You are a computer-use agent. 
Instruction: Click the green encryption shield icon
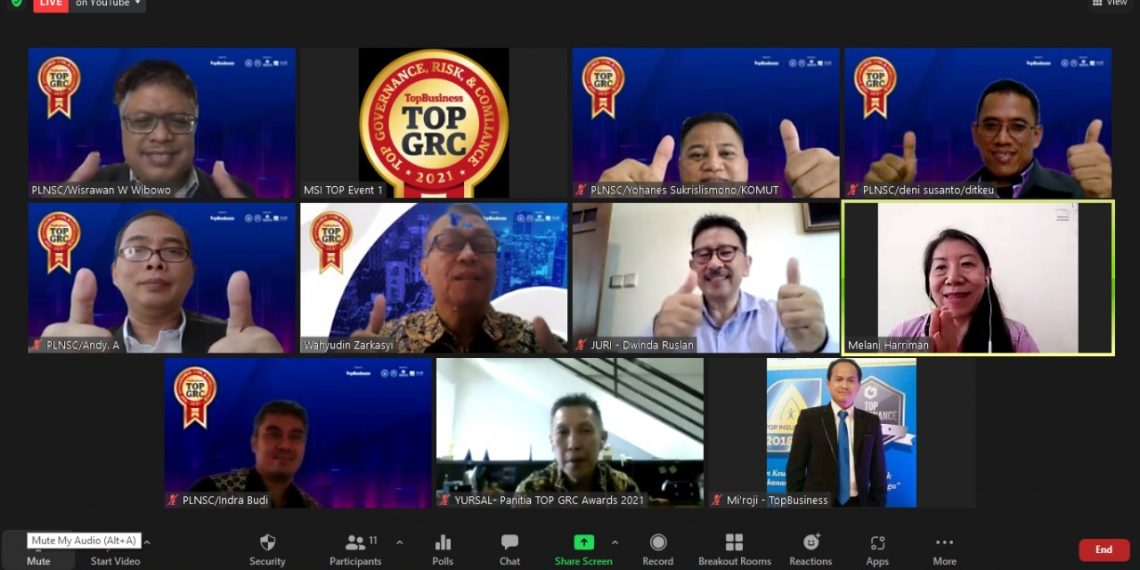pos(16,4)
